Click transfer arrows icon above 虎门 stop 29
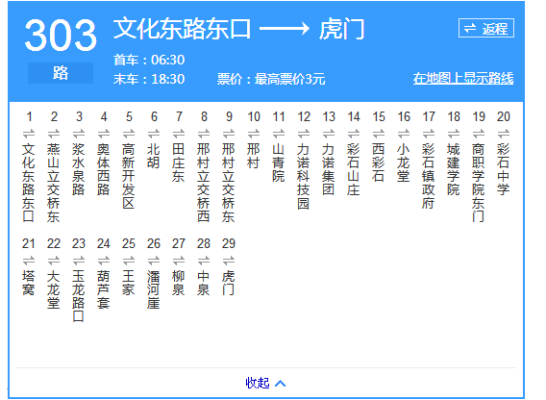Viewport: 546px width, 400px height. point(229,260)
